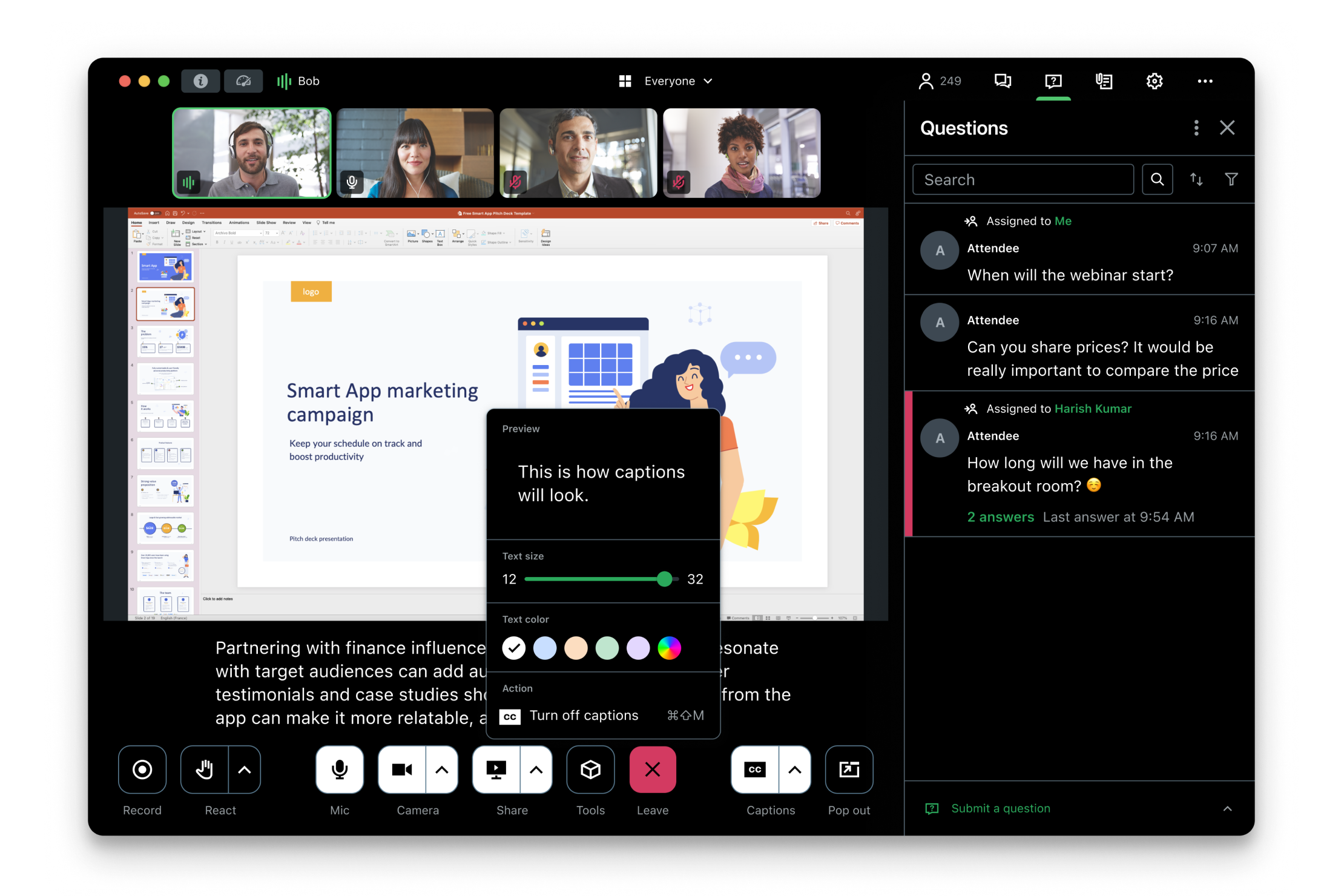Select Turn off captions
Image resolution: width=1344 pixels, height=896 pixels.
(583, 715)
